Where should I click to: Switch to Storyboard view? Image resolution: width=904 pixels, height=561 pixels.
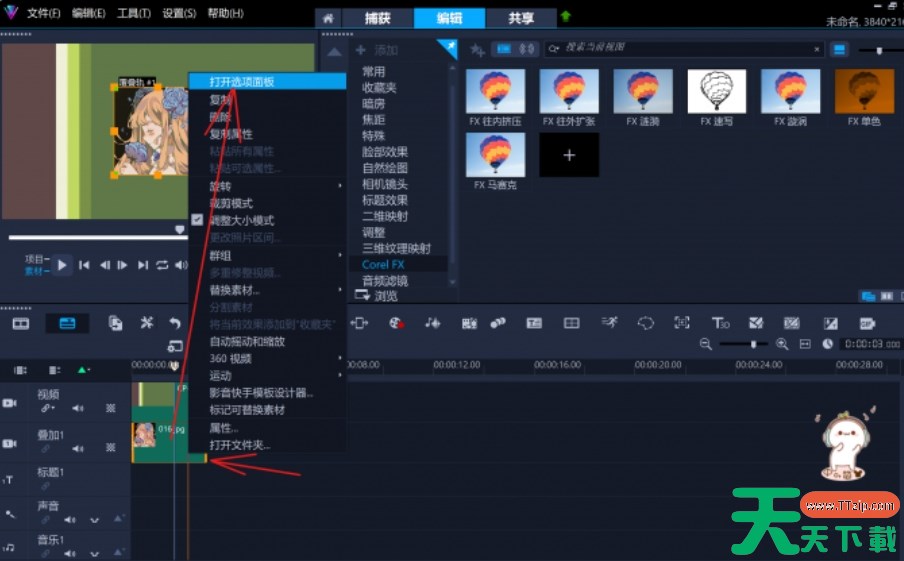[21, 323]
